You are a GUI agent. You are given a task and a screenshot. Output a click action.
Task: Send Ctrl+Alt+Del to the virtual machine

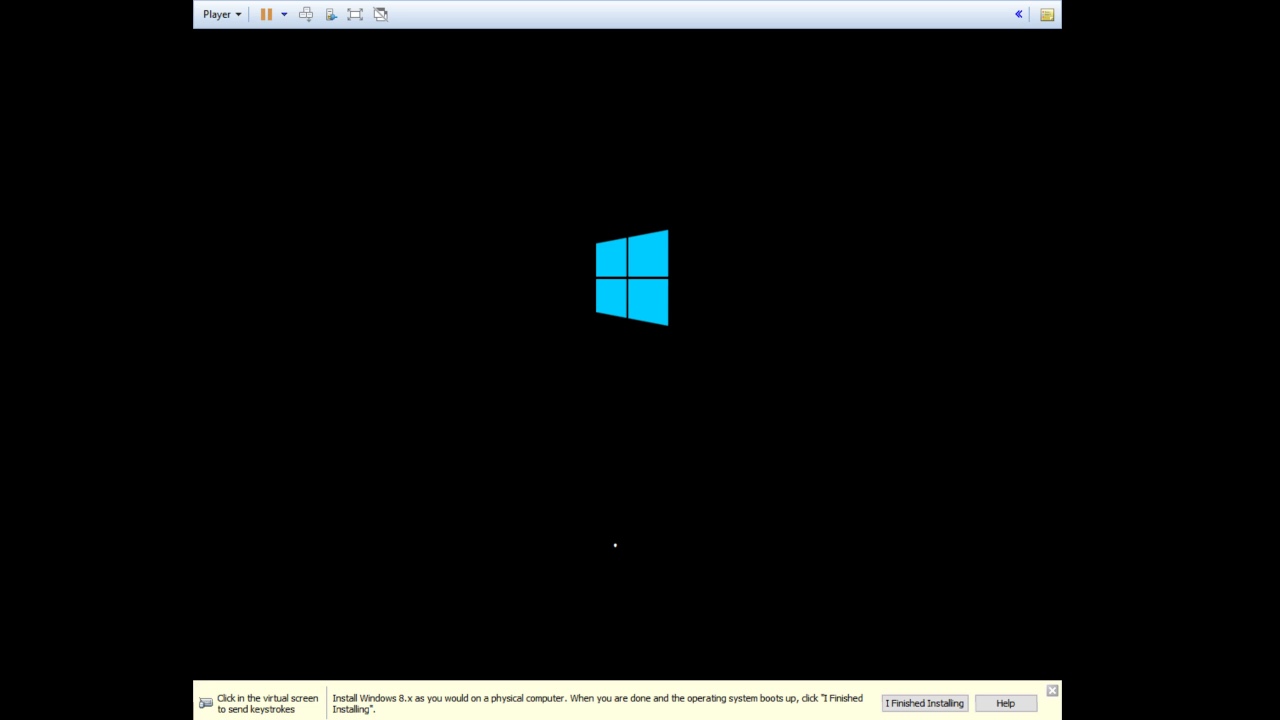click(306, 14)
